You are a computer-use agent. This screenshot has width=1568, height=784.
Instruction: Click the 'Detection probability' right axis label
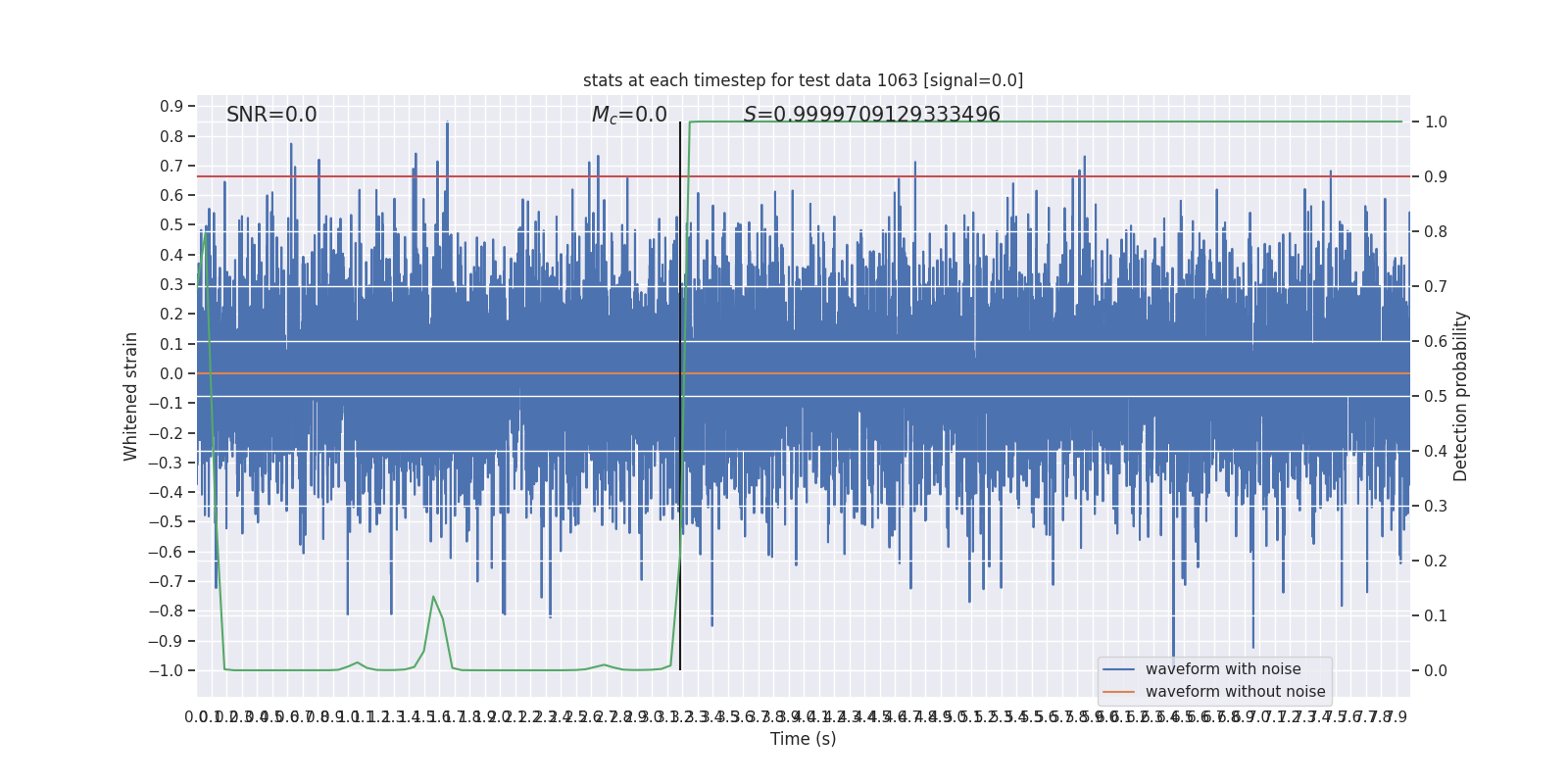coord(1461,396)
